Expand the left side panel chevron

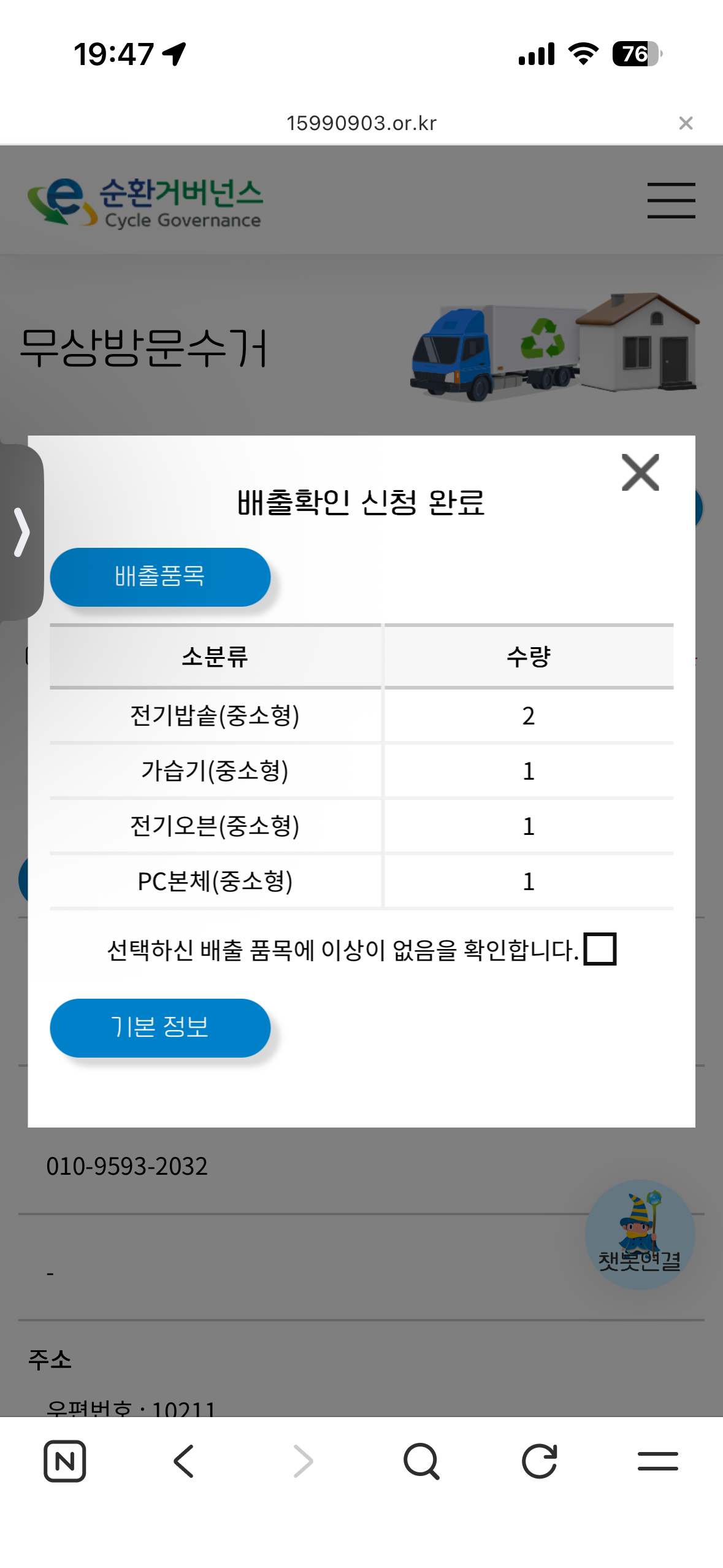click(22, 532)
